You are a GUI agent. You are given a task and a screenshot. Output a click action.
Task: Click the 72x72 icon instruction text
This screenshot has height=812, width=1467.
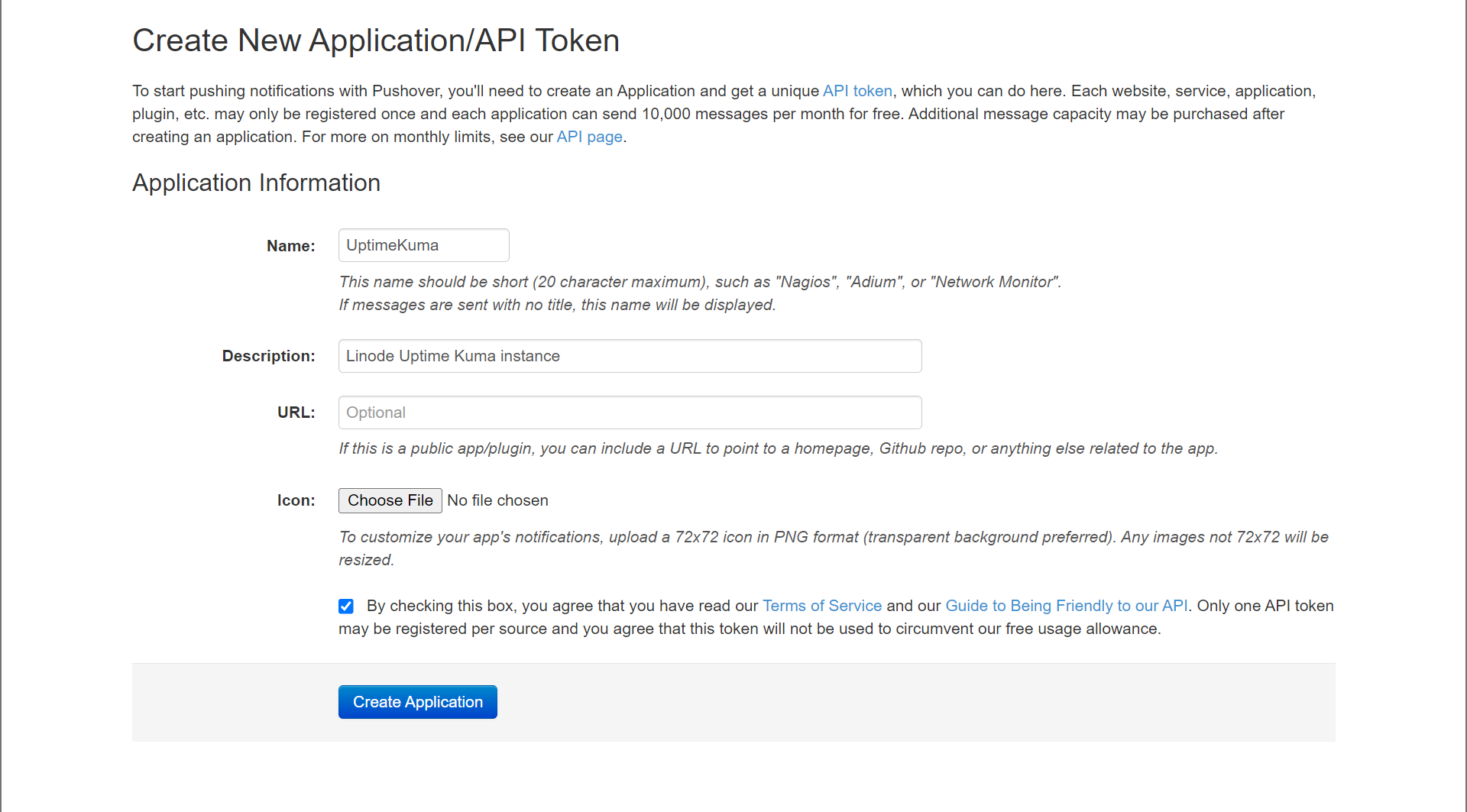pyautogui.click(x=833, y=537)
